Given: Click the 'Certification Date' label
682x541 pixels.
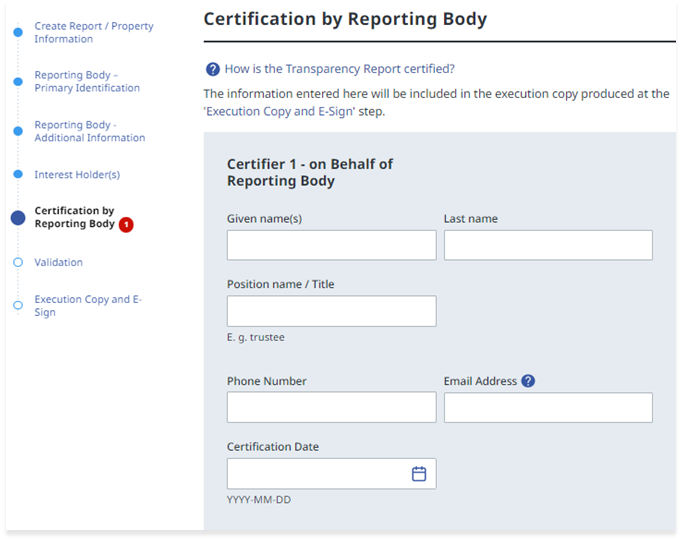Looking at the screenshot, I should (273, 447).
